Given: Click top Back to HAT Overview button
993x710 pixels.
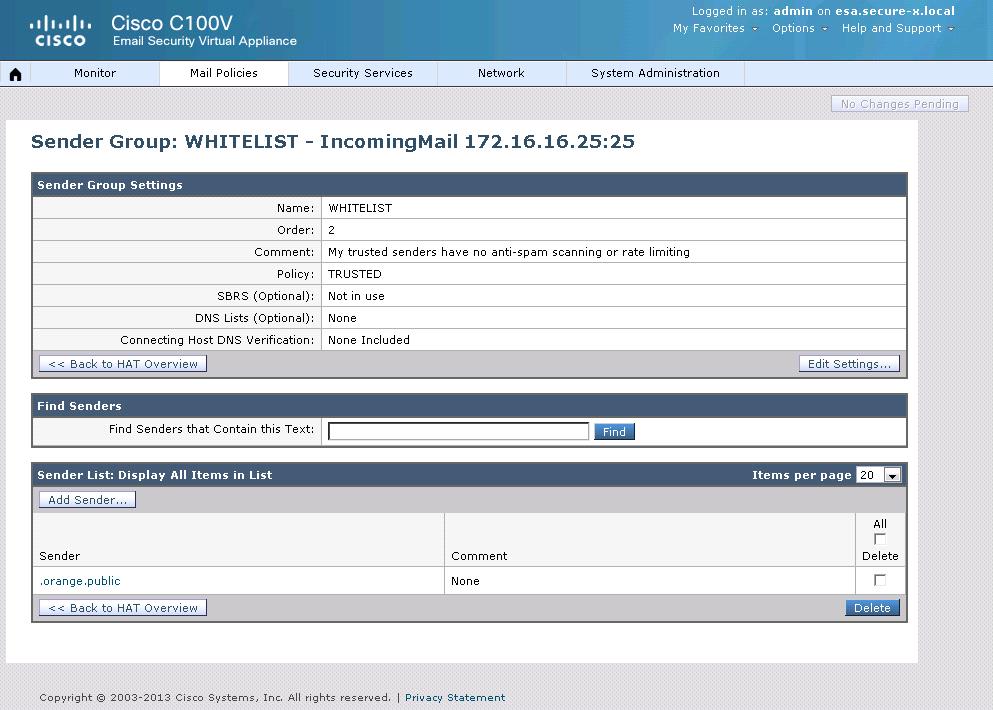Looking at the screenshot, I should click(x=123, y=364).
